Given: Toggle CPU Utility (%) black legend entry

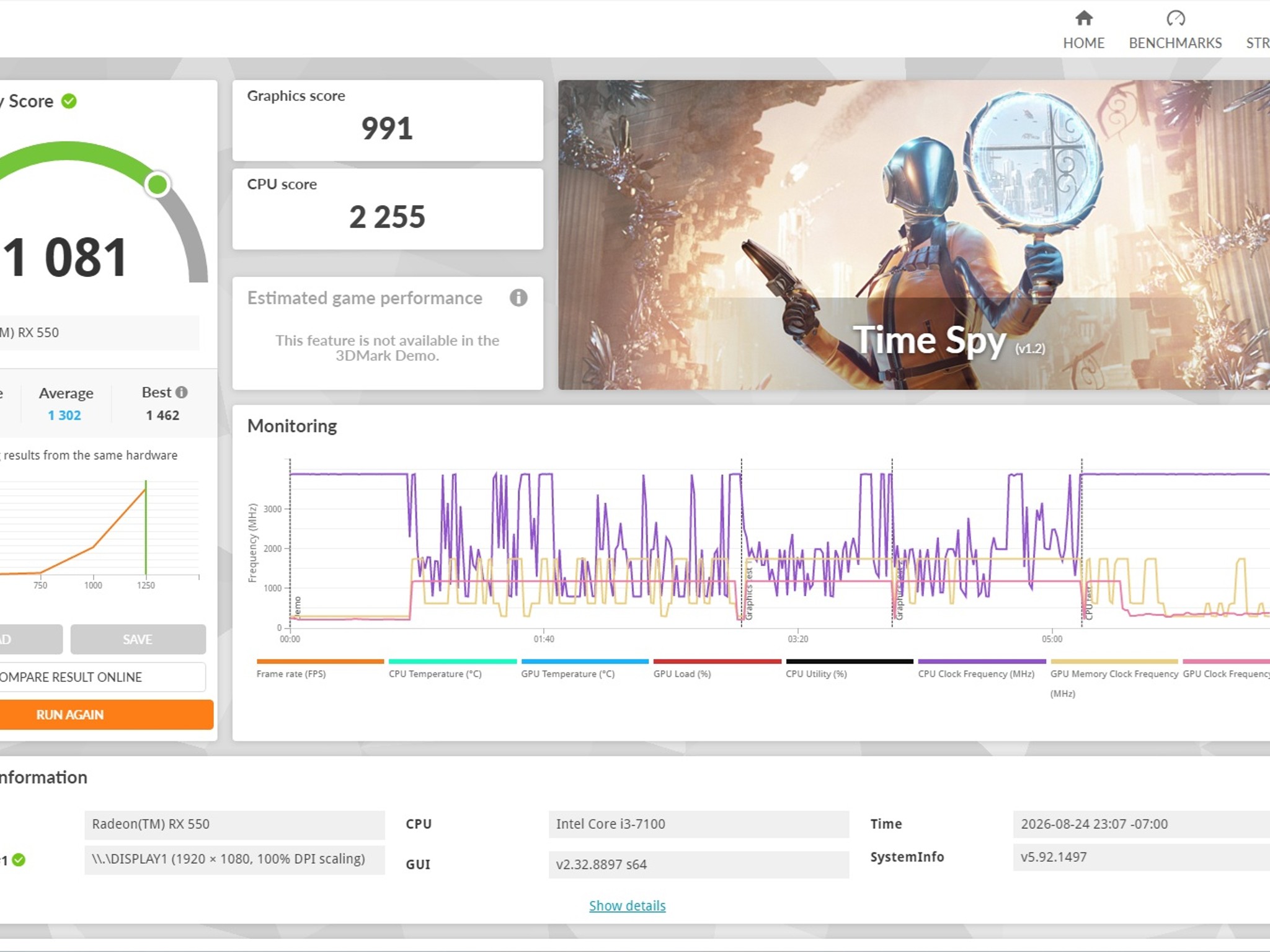Looking at the screenshot, I should (850, 668).
